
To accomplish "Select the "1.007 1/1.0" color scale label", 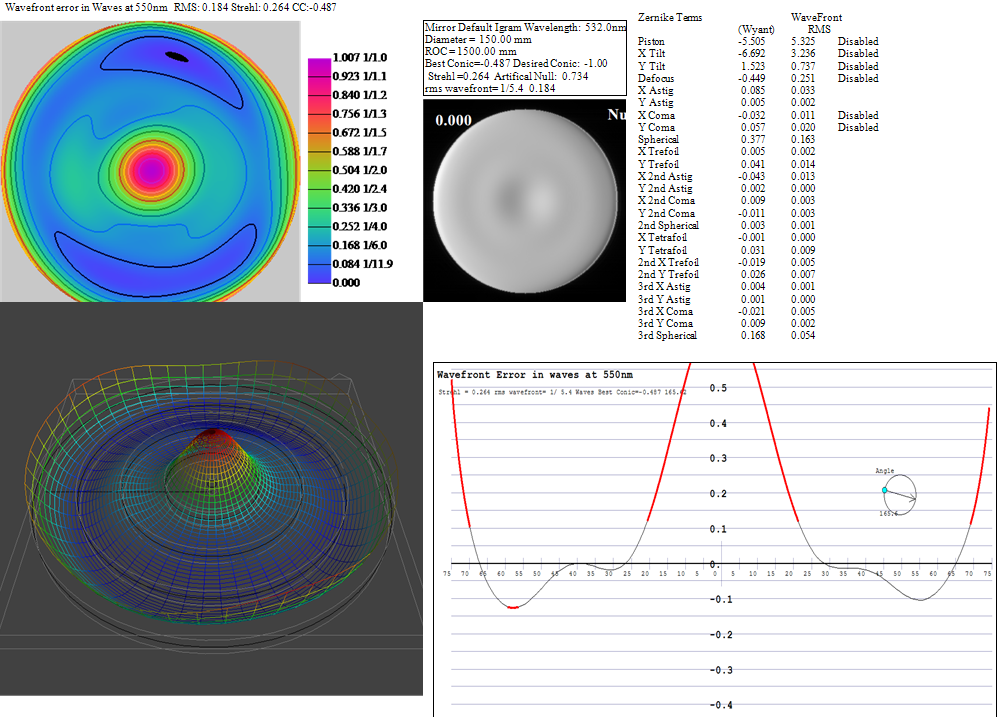I will tap(359, 57).
